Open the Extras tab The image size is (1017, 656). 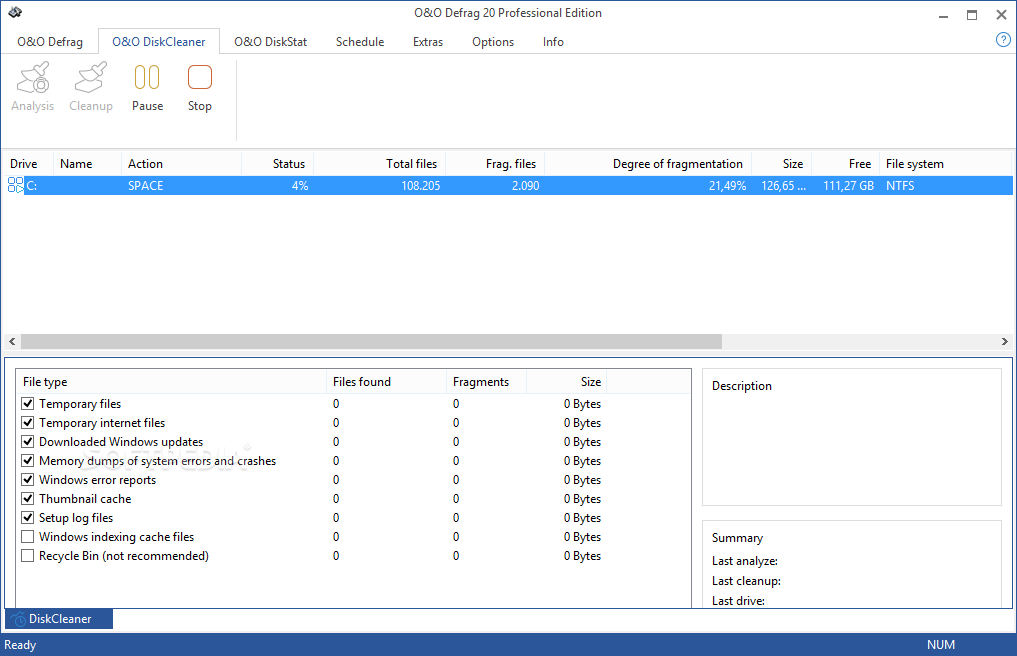(x=428, y=42)
